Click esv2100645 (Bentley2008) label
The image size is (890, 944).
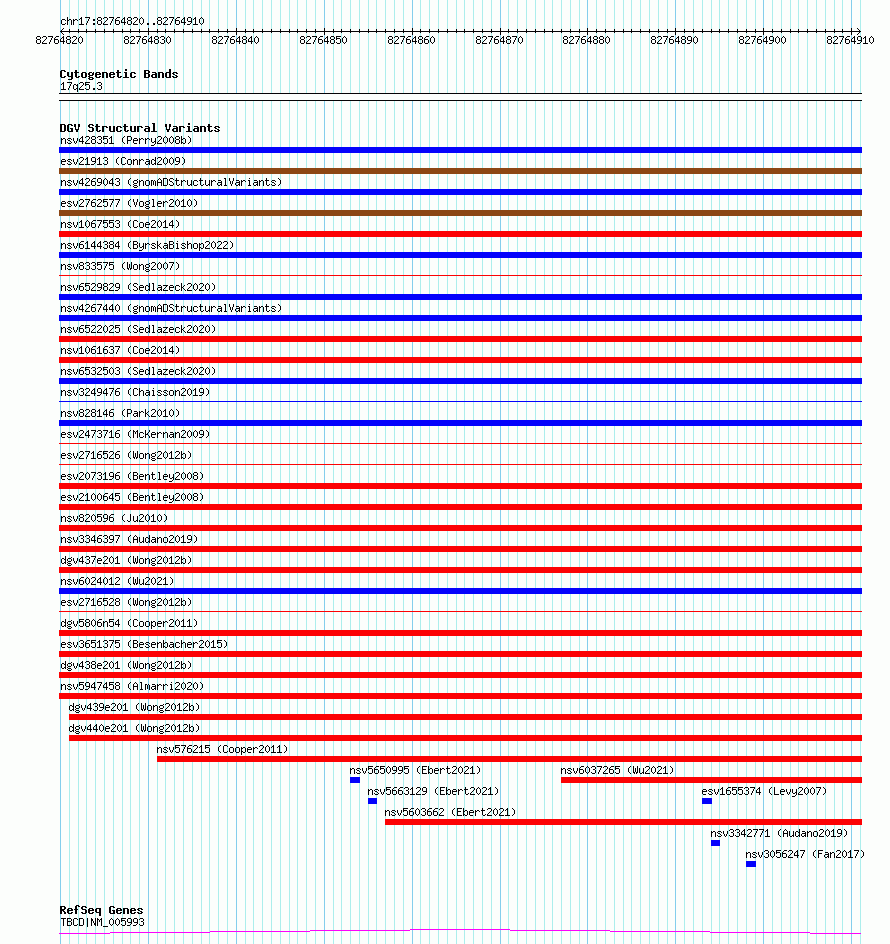pos(132,497)
